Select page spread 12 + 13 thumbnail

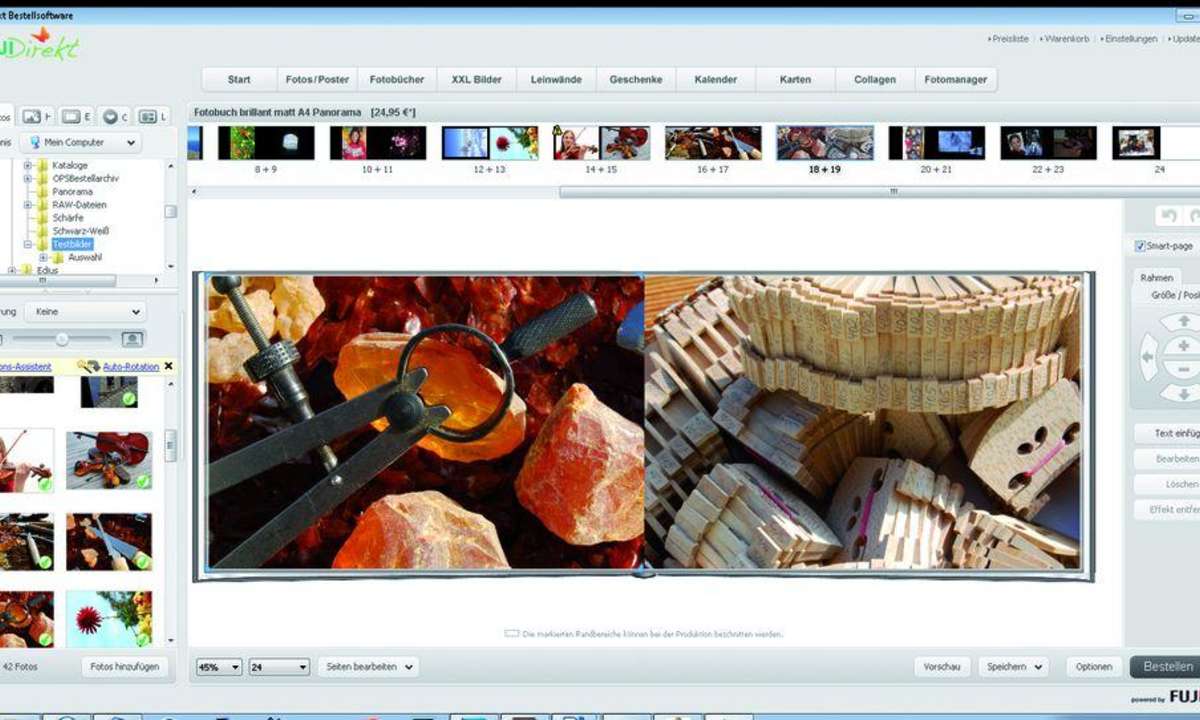tap(490, 143)
